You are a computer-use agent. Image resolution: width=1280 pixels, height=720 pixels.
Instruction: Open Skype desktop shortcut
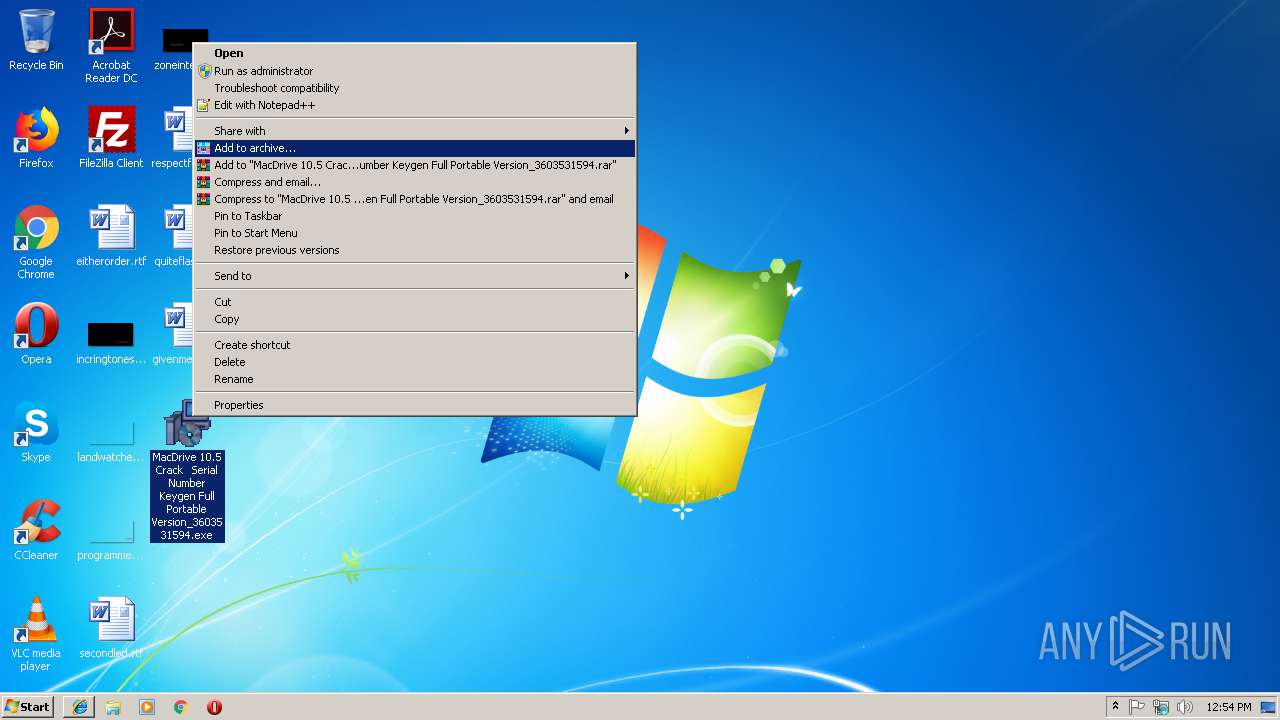pyautogui.click(x=36, y=432)
